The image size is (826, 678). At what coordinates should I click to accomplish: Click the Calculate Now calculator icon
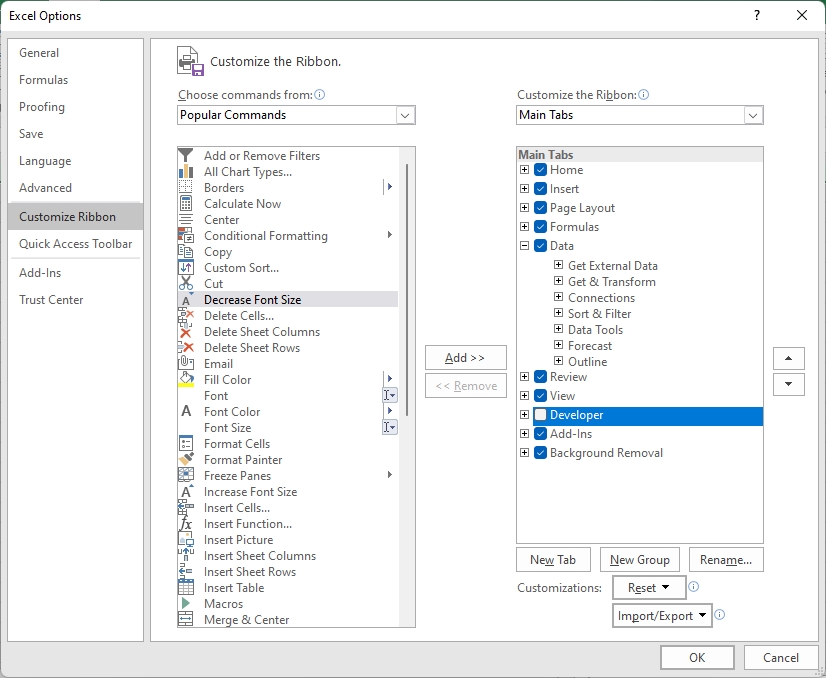[x=185, y=204]
